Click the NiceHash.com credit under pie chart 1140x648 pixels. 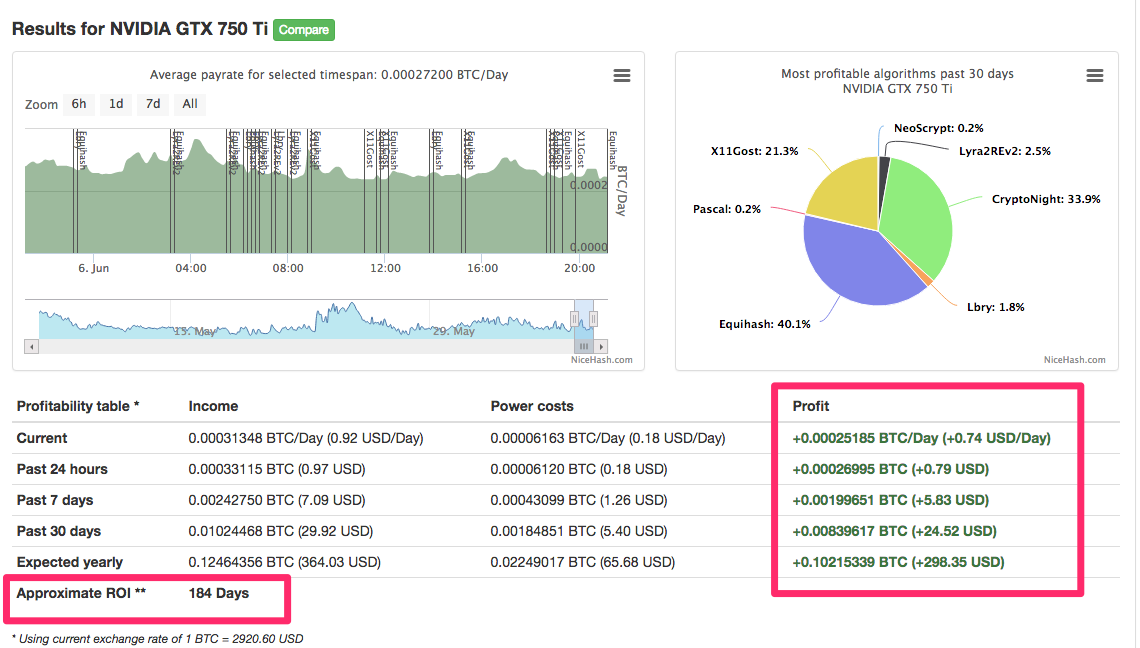coord(1074,360)
